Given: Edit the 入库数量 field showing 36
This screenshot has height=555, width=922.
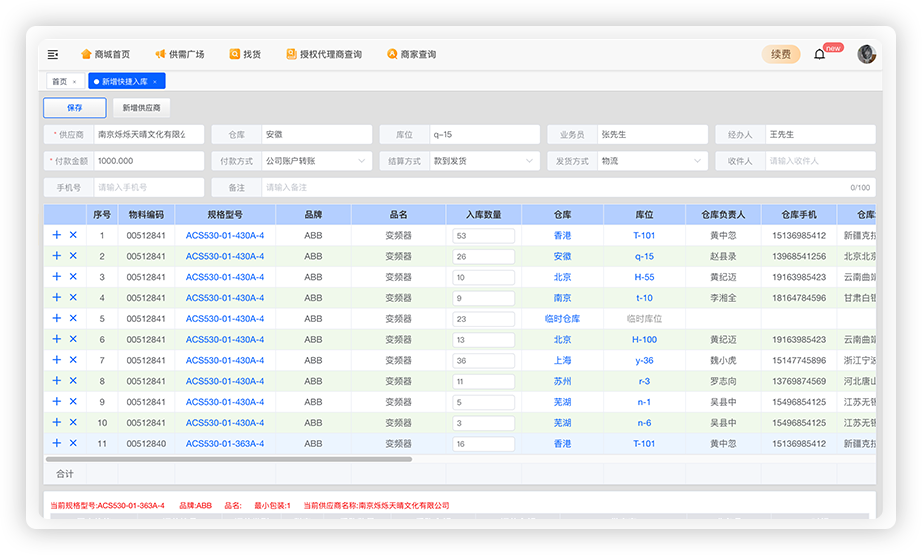Looking at the screenshot, I should [x=483, y=360].
